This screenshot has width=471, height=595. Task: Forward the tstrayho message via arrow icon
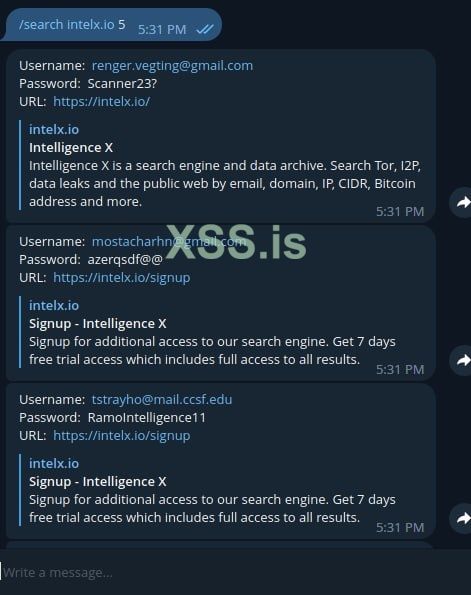click(462, 518)
